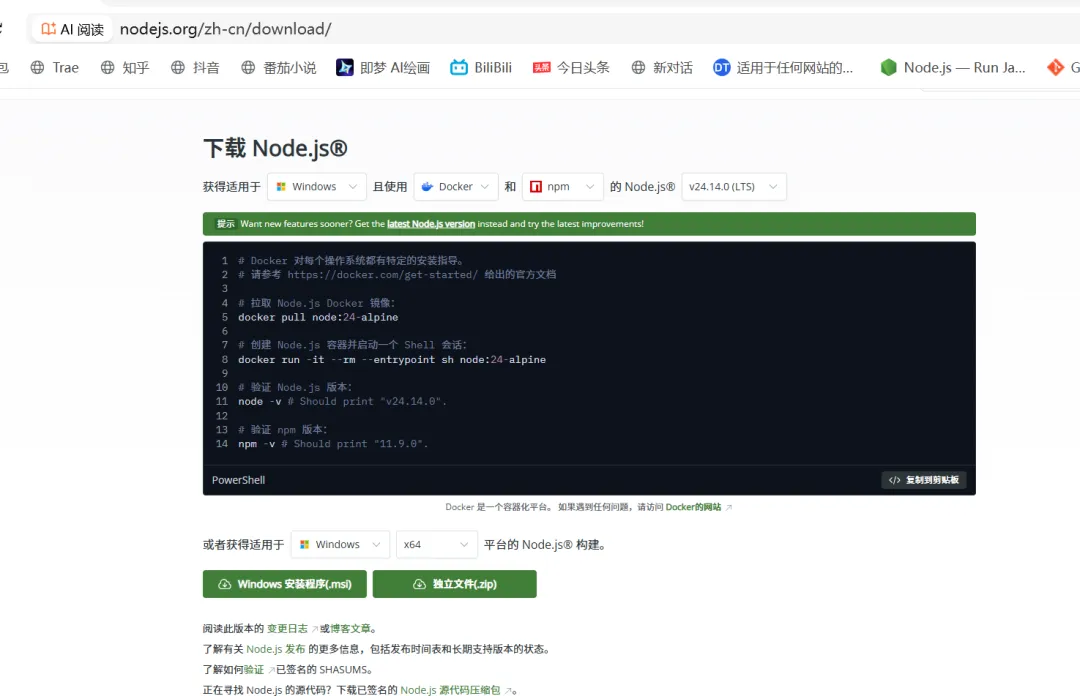Download the 独立文件(.zip)
The image size is (1080, 696).
tap(455, 584)
